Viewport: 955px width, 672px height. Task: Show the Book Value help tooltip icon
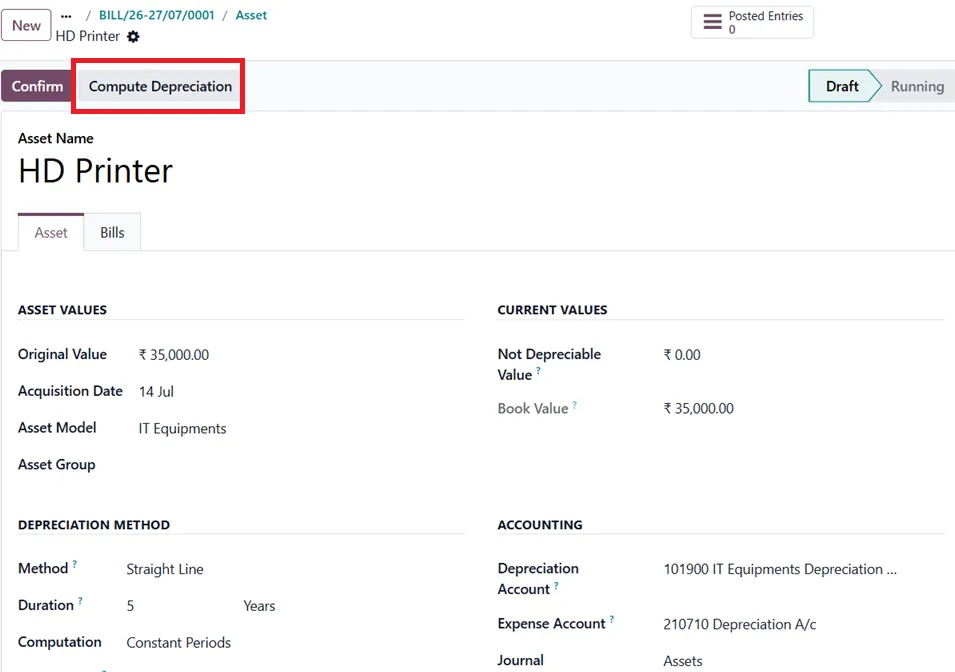click(x=574, y=405)
